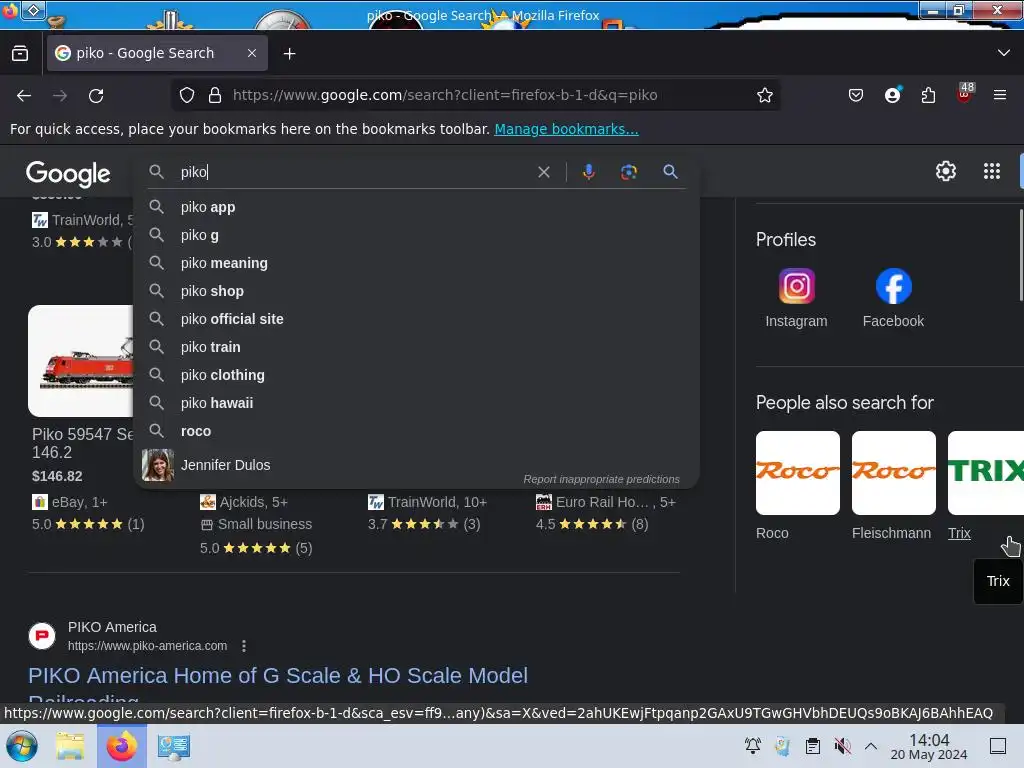Select suggestion "piko meaning"
1024x768 pixels.
(x=417, y=263)
